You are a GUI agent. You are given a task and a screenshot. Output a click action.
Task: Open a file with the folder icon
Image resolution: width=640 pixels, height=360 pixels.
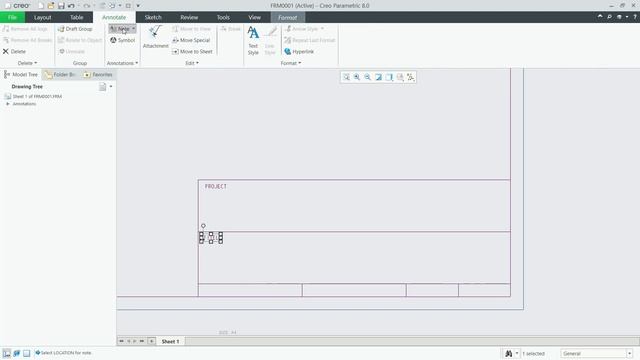click(x=51, y=6)
